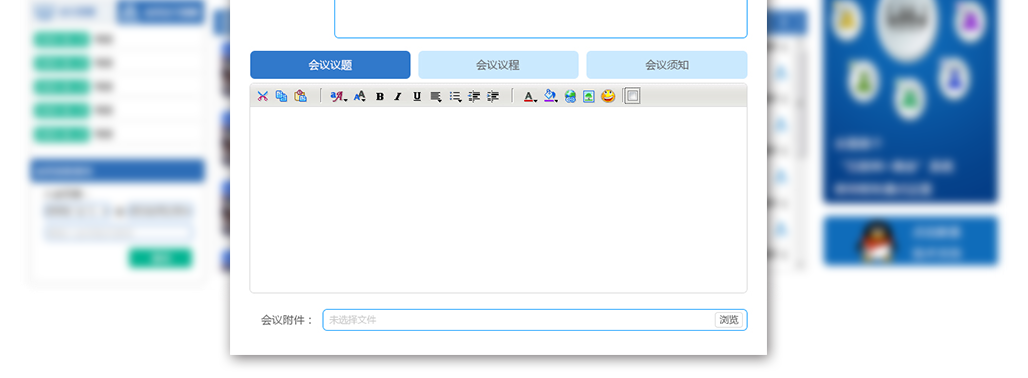Toggle underline formatting
1028x378 pixels.
click(x=417, y=96)
